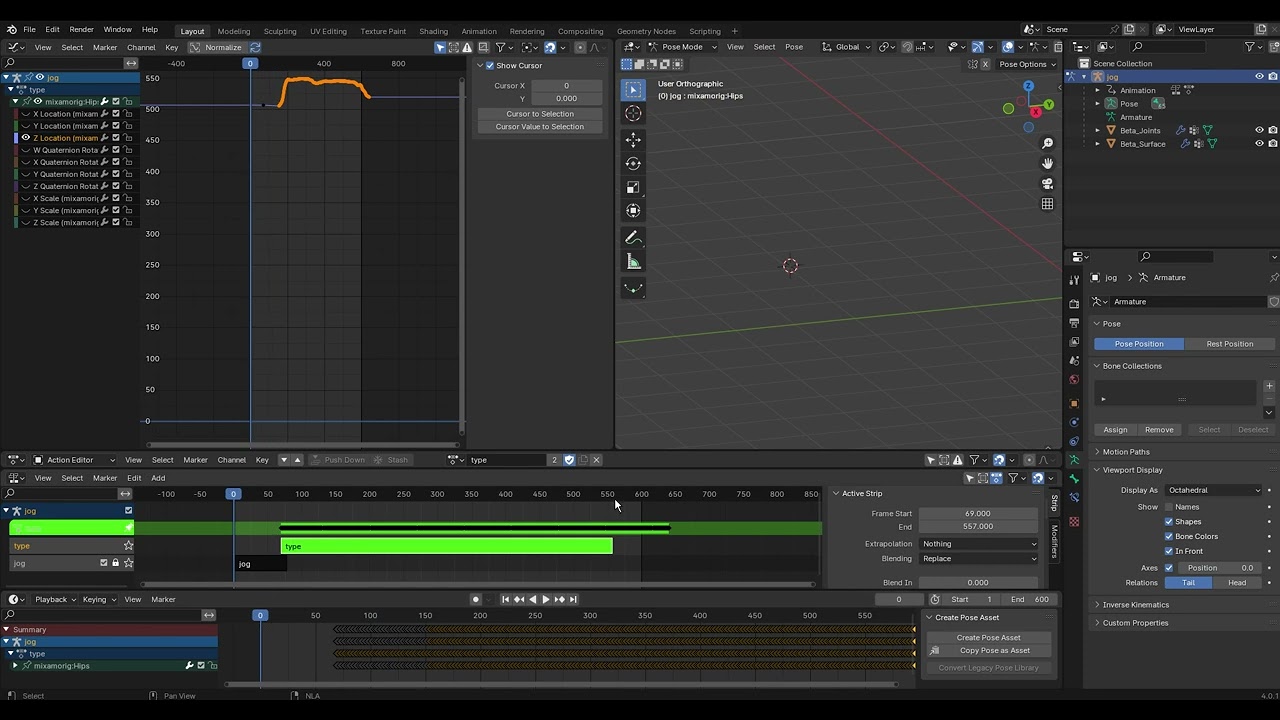The height and width of the screenshot is (720, 1280).
Task: Click wrench modifier icon on mixamorig:Hips channel
Action: pyautogui.click(x=189, y=666)
